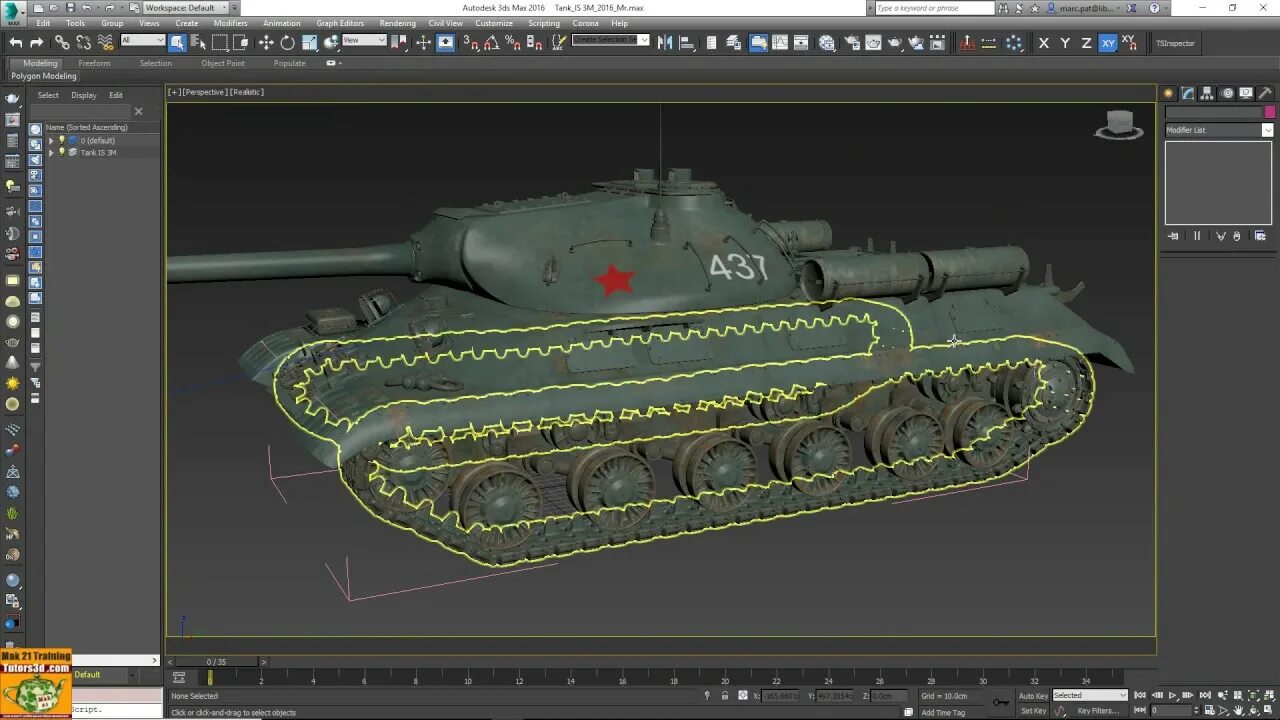Open the Hierarchy panel tab icon
The width and height of the screenshot is (1280, 720).
pyautogui.click(x=1207, y=93)
